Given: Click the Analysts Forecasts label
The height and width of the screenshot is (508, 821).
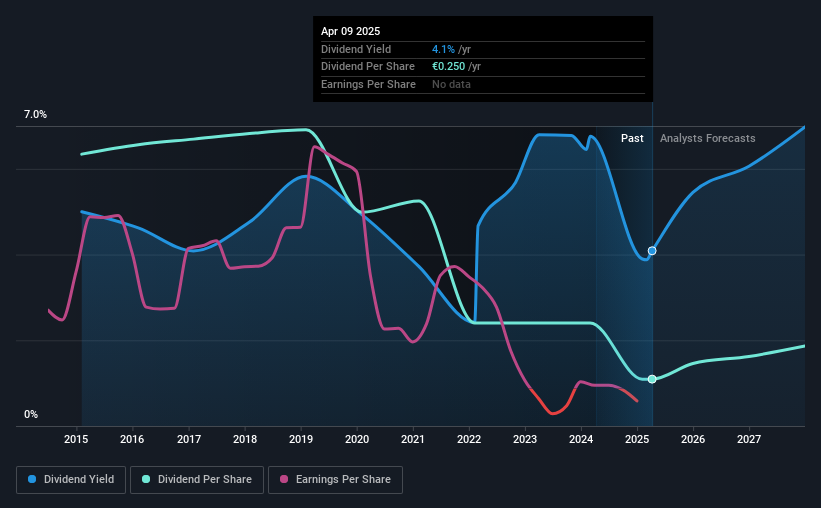Looking at the screenshot, I should click(x=707, y=138).
